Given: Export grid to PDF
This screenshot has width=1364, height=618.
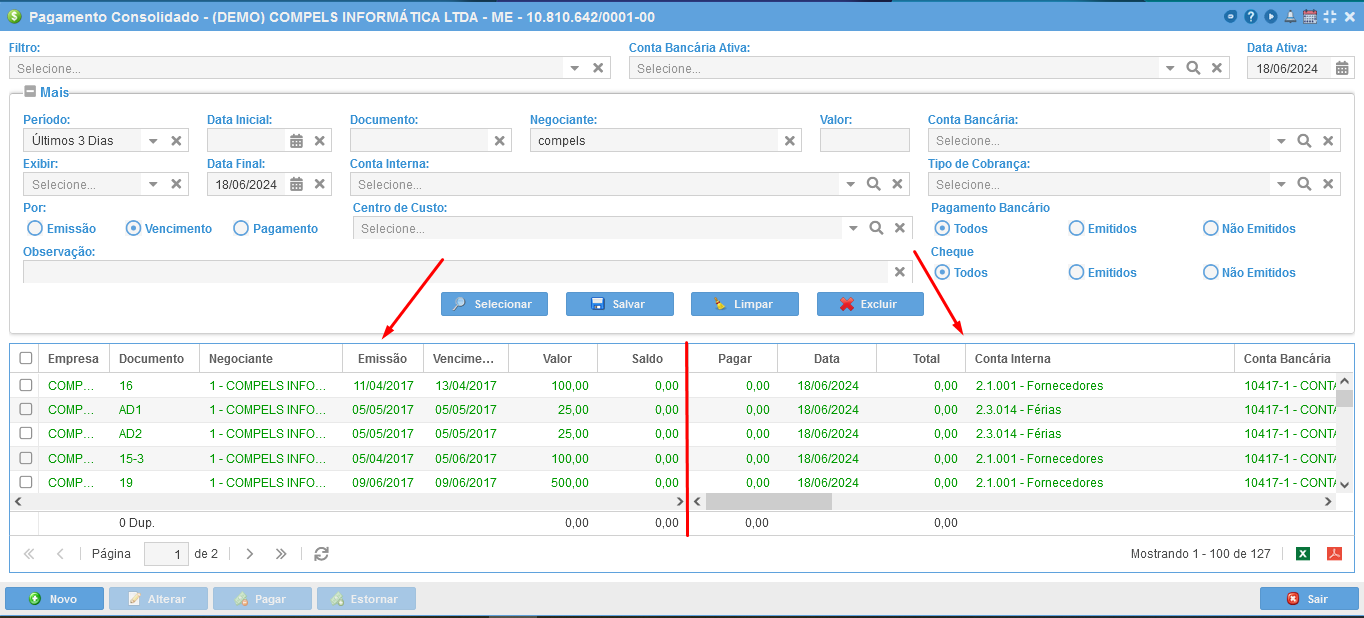Looking at the screenshot, I should (1334, 553).
